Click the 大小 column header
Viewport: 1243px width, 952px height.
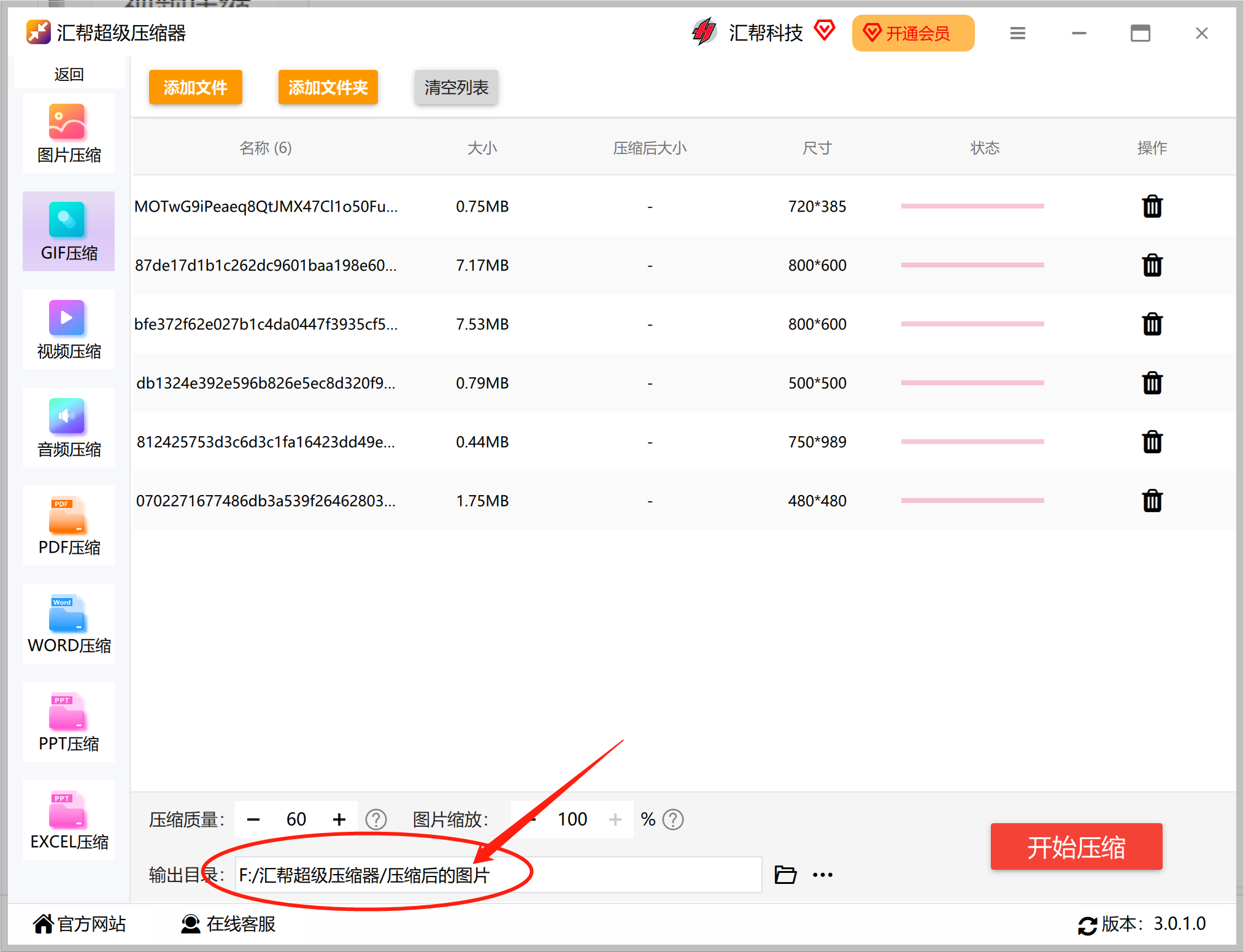click(x=482, y=148)
